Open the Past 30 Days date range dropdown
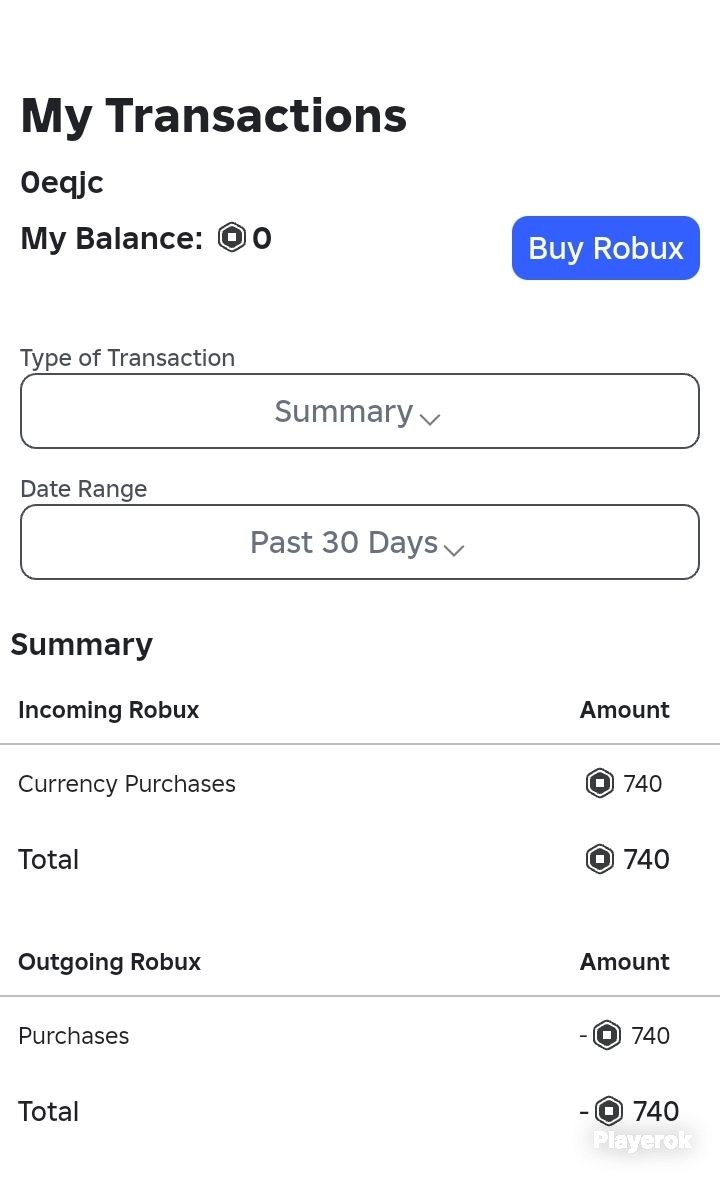The height and width of the screenshot is (1178, 720). pyautogui.click(x=360, y=542)
